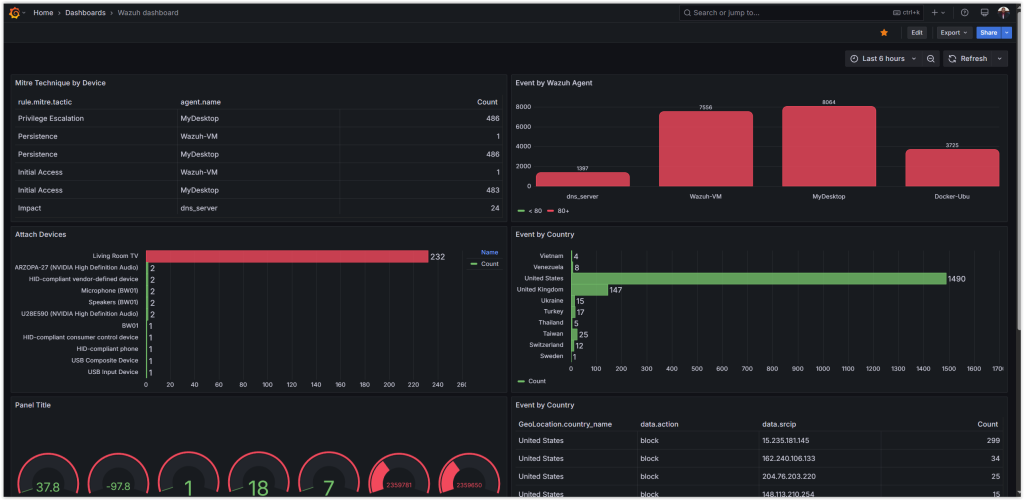Sort by data.srcip column header
The height and width of the screenshot is (500, 1024).
click(780, 424)
